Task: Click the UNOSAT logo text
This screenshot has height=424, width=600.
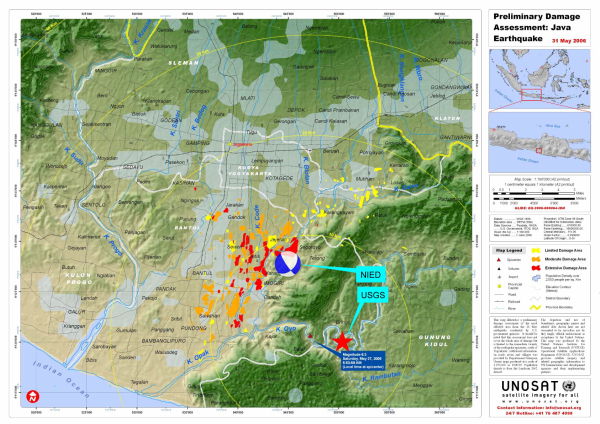Action: [530, 386]
